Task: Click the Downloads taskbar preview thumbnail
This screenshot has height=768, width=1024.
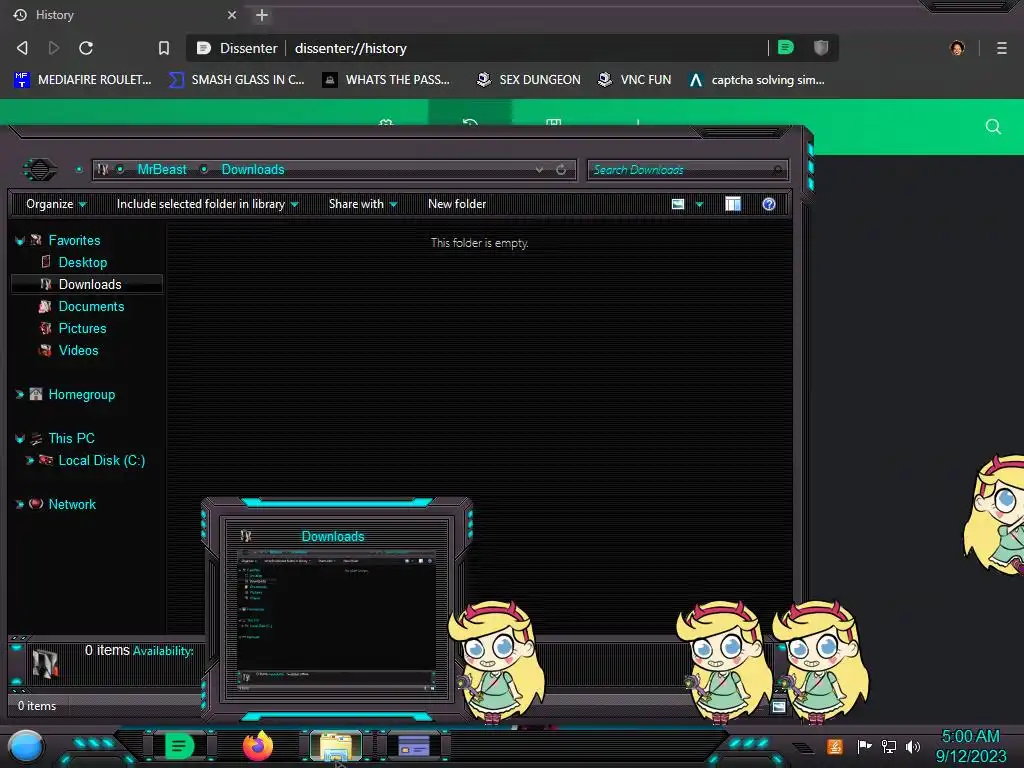Action: [336, 609]
